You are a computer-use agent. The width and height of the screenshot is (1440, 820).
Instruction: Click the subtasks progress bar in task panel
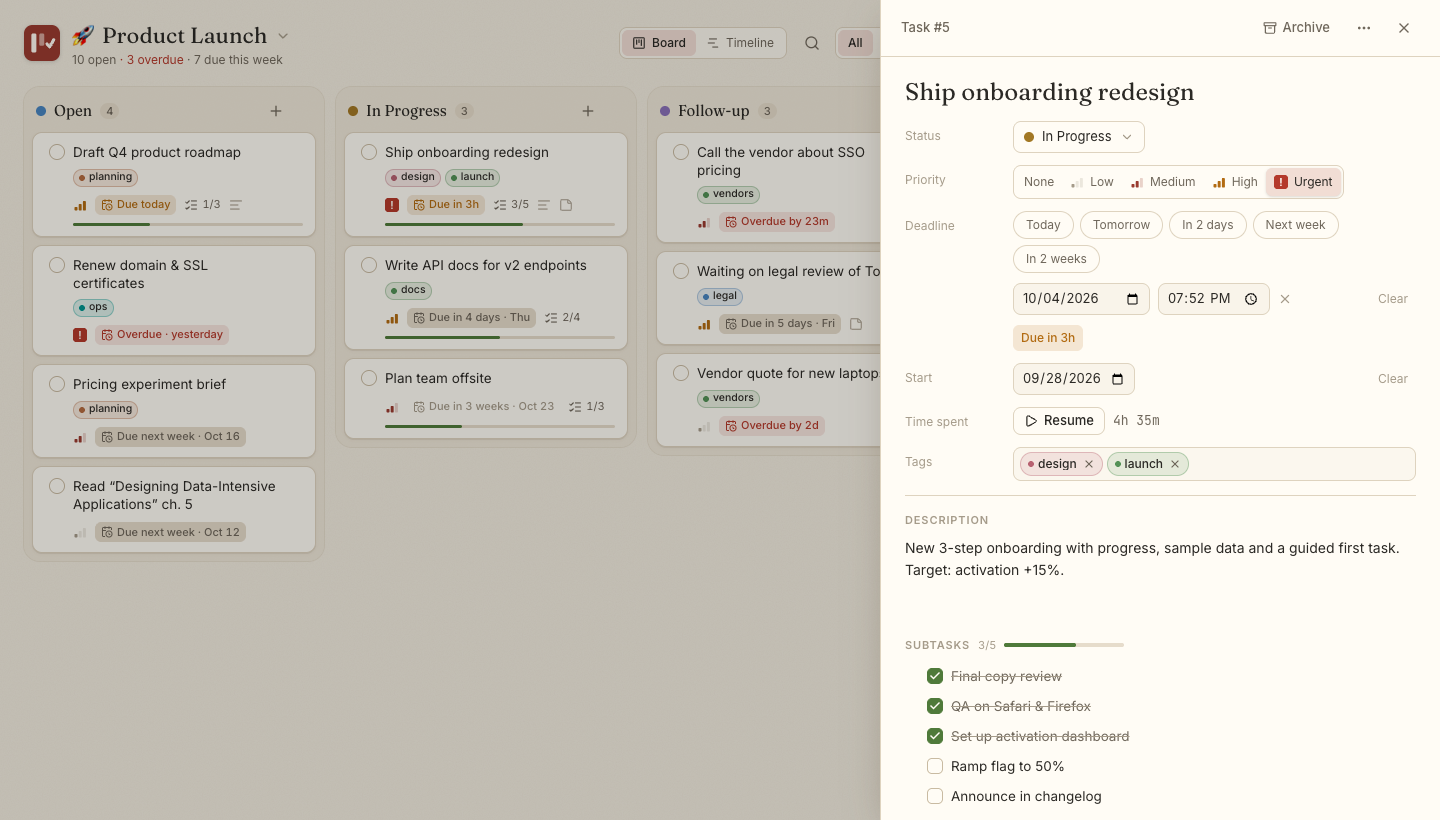1064,645
